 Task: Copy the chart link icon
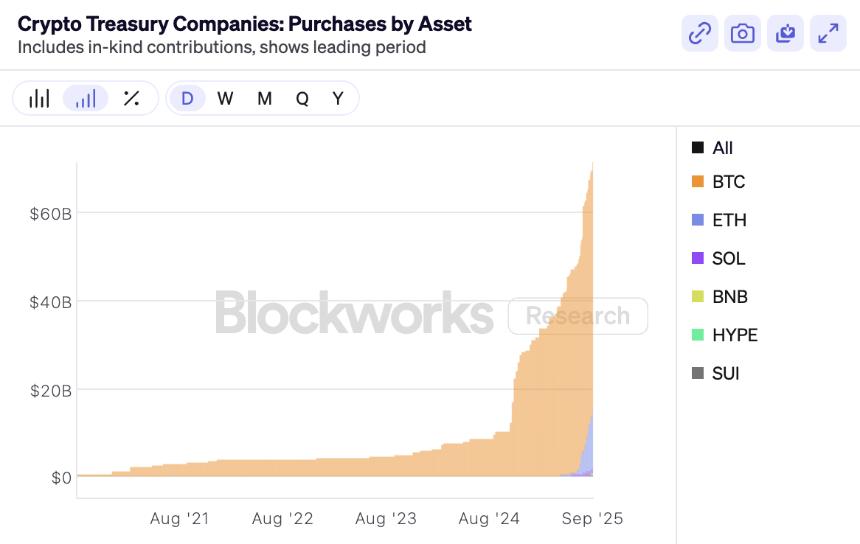click(x=700, y=33)
